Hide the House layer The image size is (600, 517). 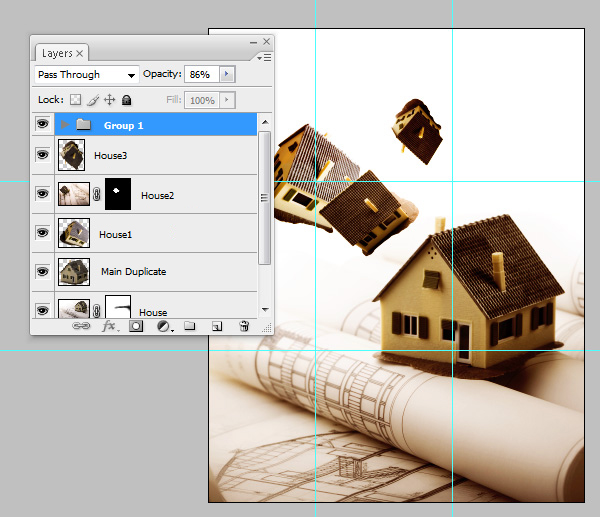tap(42, 310)
